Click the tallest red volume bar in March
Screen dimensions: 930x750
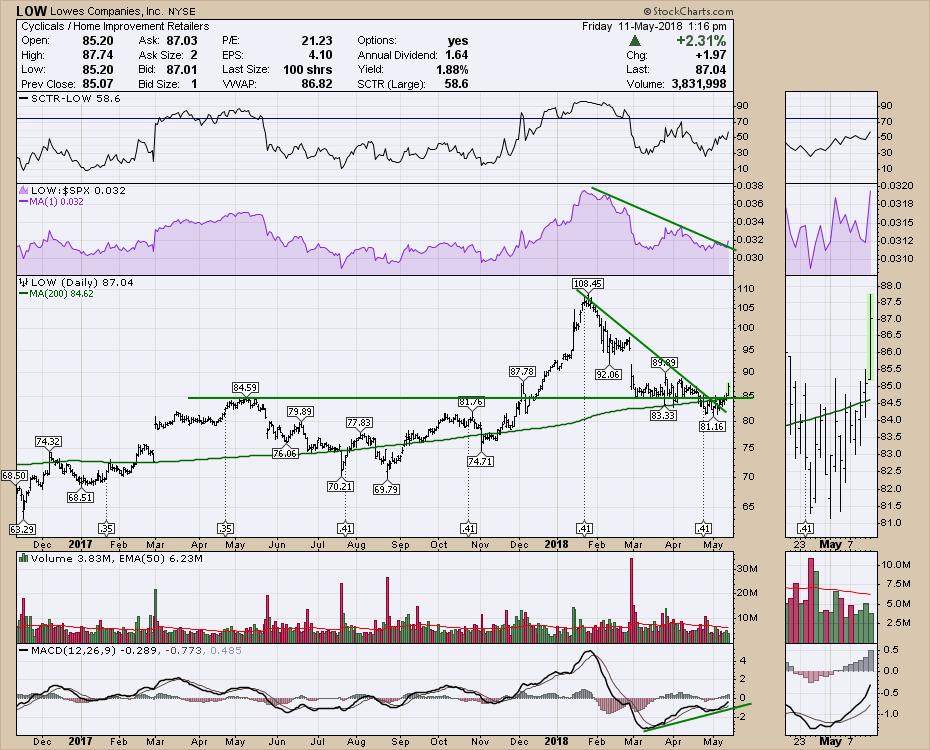pos(631,600)
